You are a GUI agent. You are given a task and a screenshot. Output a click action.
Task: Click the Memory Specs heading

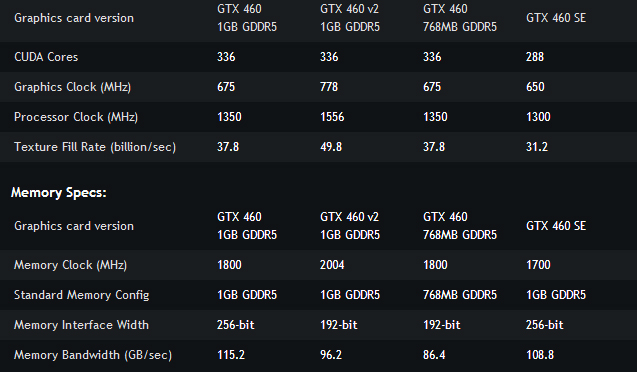pos(58,192)
